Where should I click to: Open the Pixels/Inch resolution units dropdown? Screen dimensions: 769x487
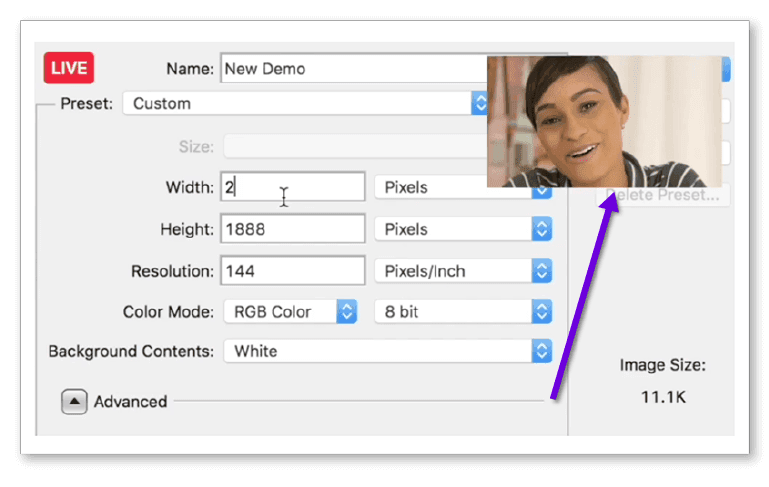[x=463, y=271]
